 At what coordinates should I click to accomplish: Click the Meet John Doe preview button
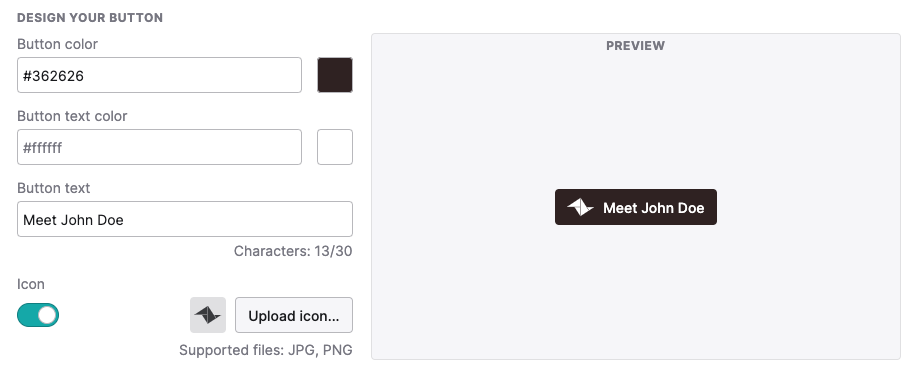point(636,207)
